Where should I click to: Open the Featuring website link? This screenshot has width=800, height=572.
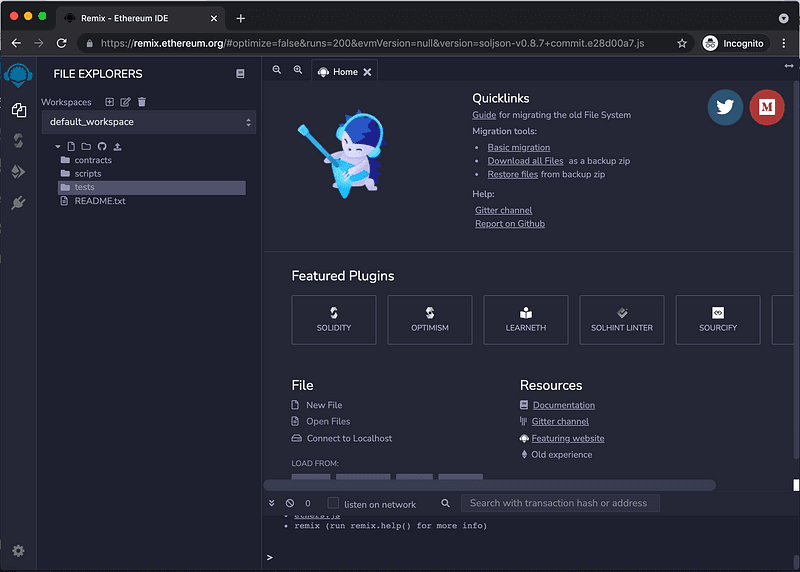pos(567,438)
